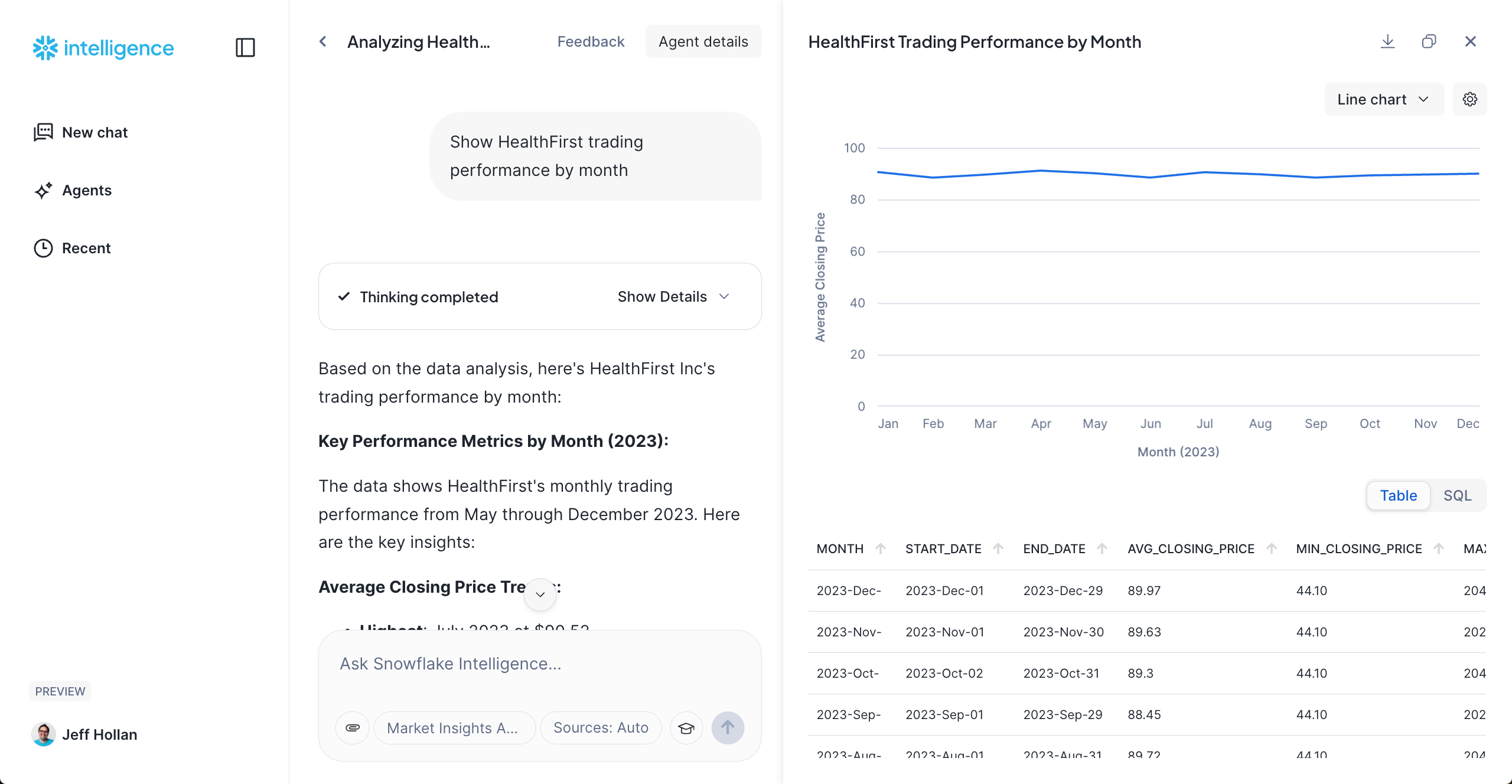Screen dimensions: 1512x784
Task: Sort by MONTH column arrow
Action: coord(880,548)
